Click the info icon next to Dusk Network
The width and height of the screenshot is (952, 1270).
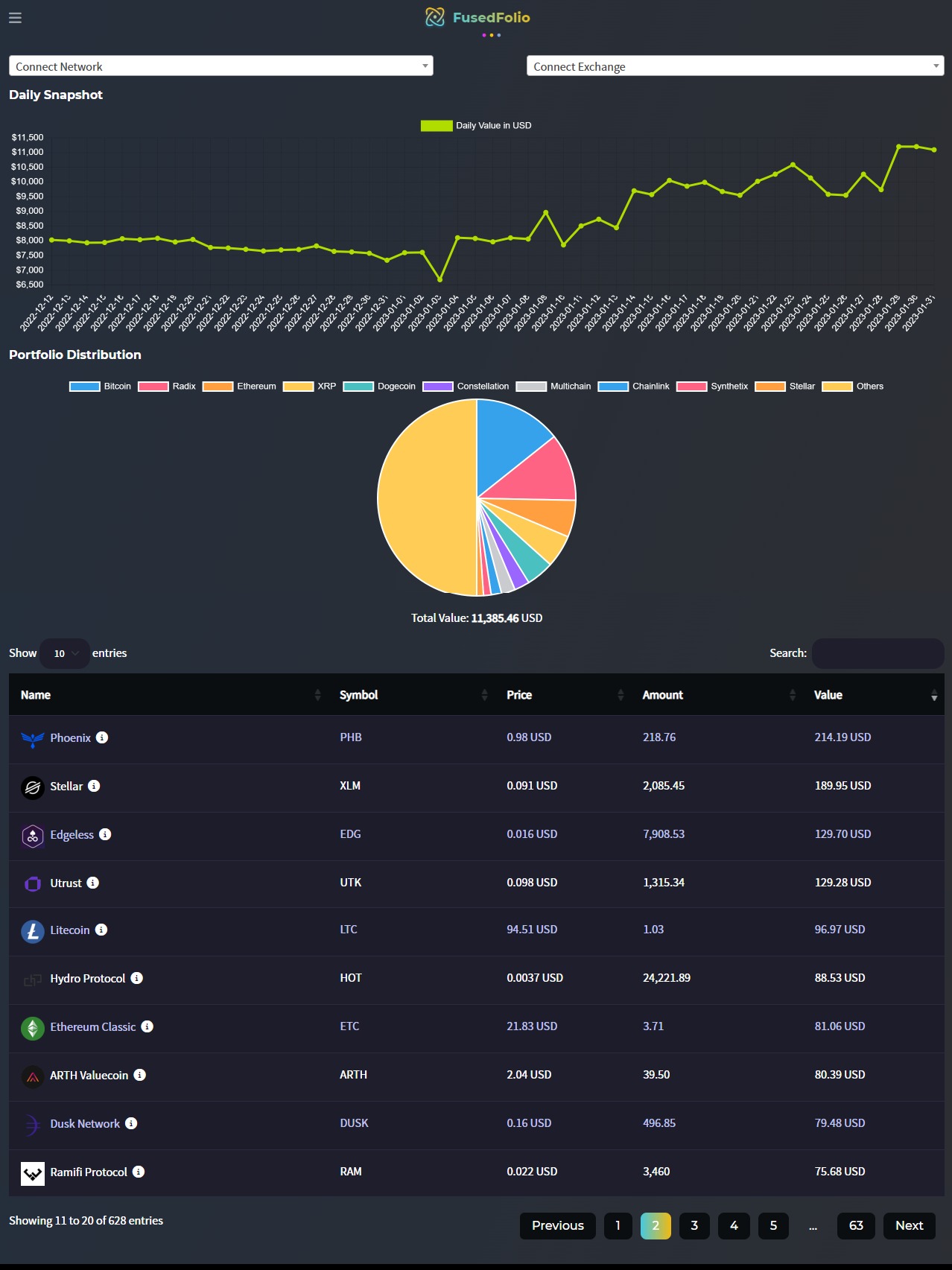(x=131, y=1123)
